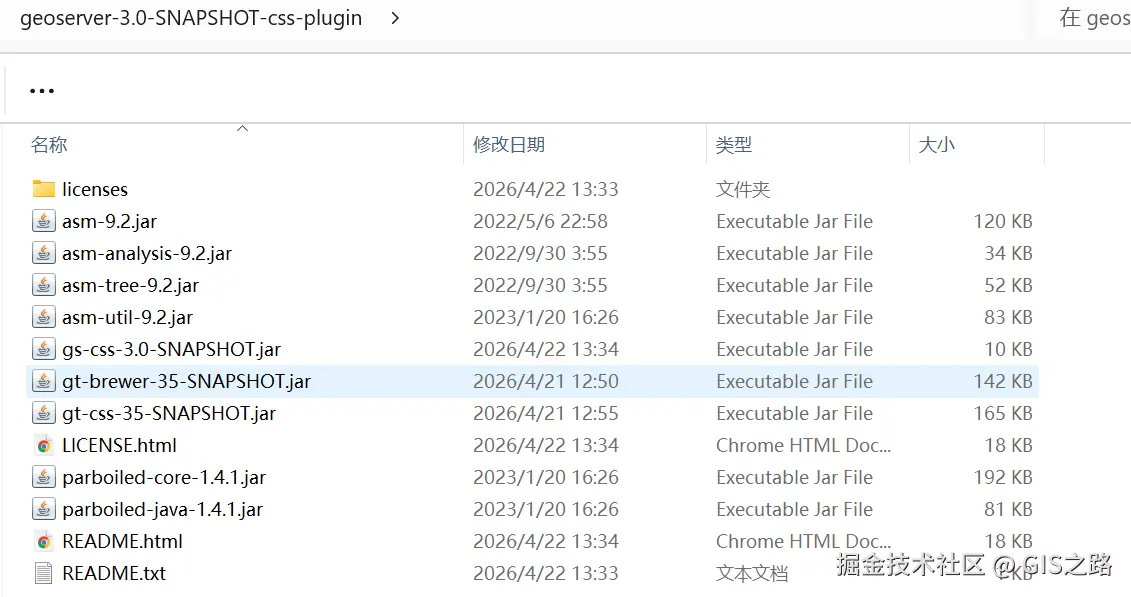Viewport: 1131px width, 597px height.
Task: Click the geoserver-3.0-SNAPSHOT-css-plugin breadcrumb
Action: coord(191,18)
